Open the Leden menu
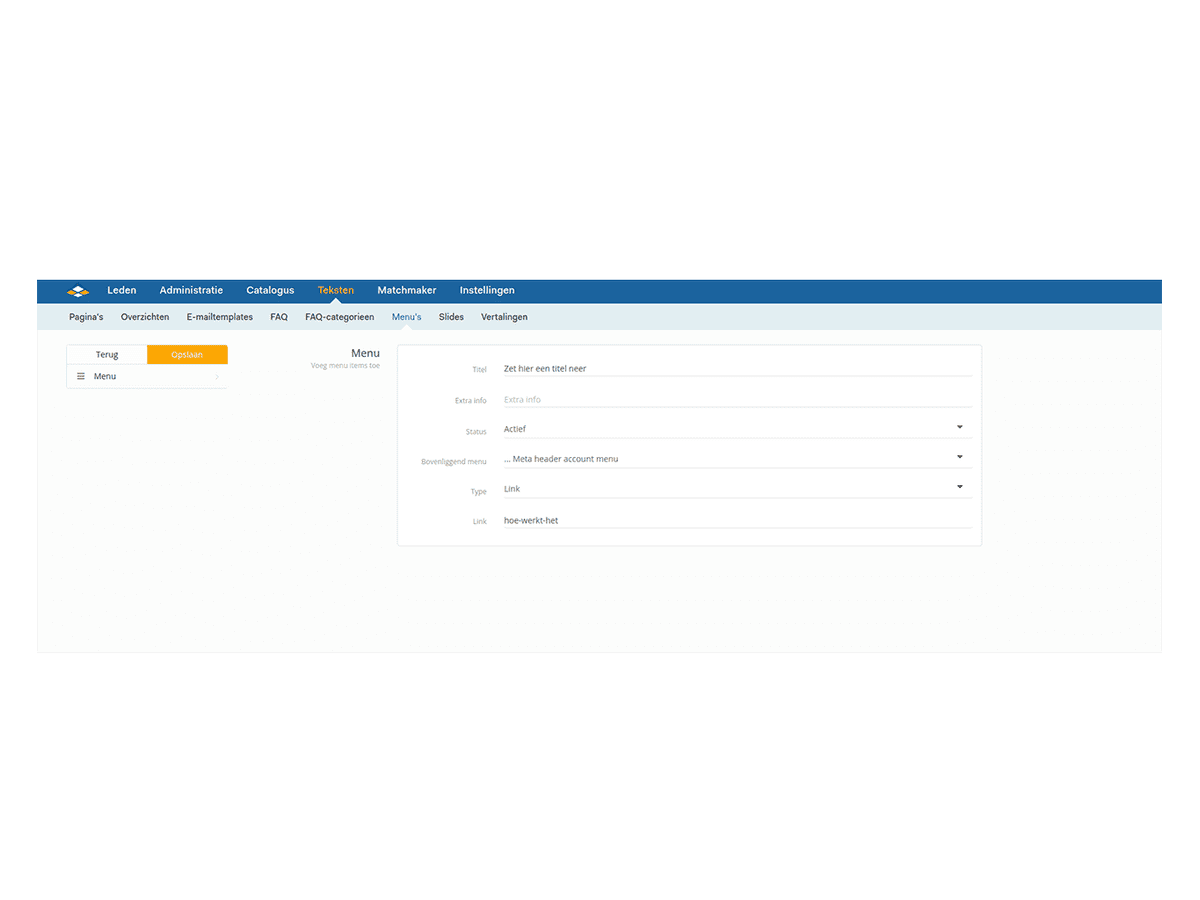 click(x=122, y=291)
